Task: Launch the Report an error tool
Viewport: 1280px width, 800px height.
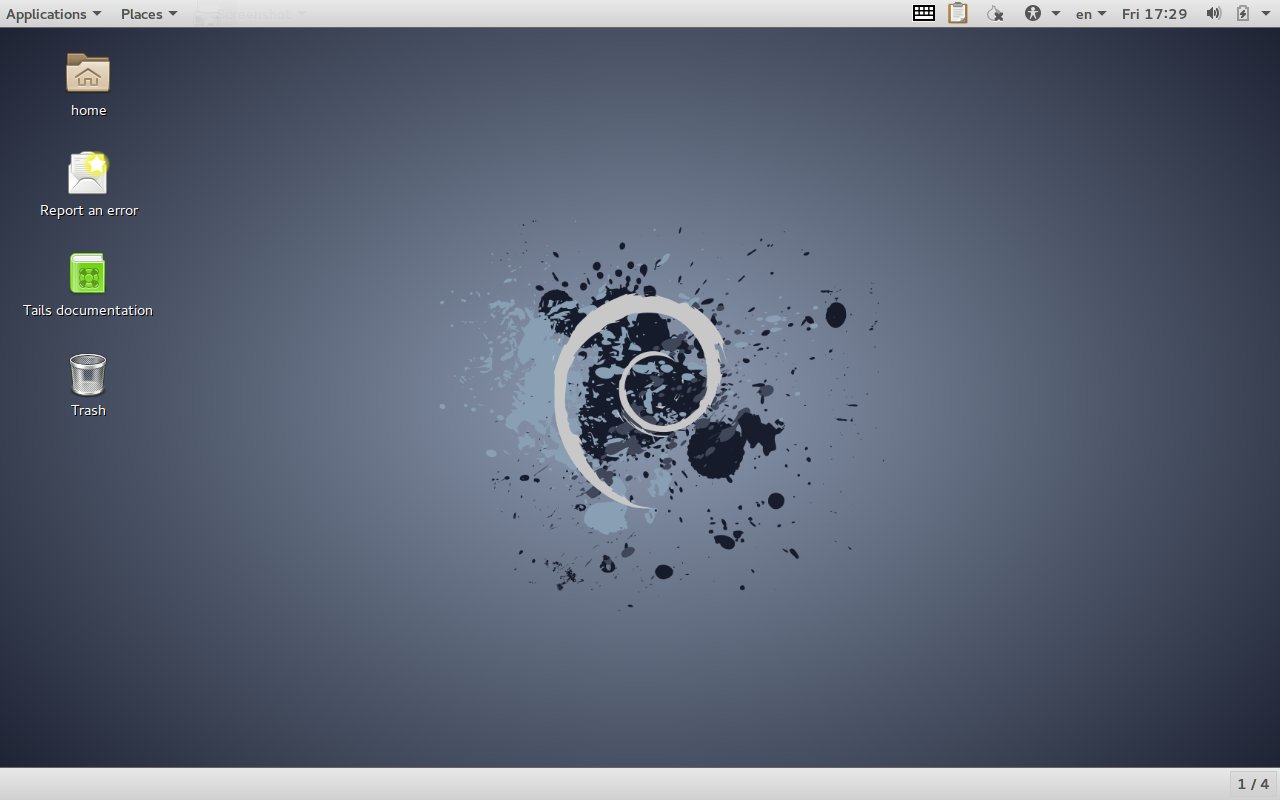Action: click(x=88, y=173)
